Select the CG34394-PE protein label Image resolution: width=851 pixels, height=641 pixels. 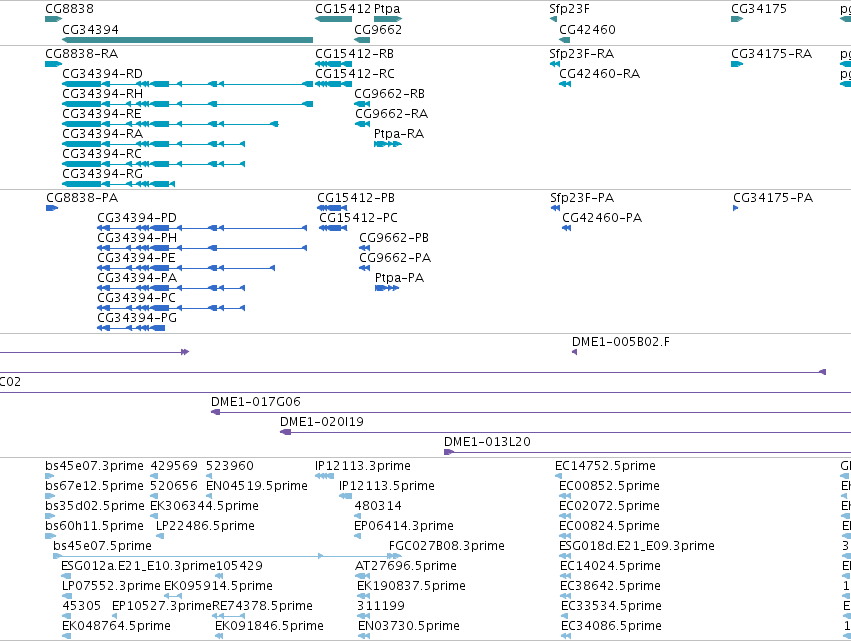pyautogui.click(x=136, y=258)
